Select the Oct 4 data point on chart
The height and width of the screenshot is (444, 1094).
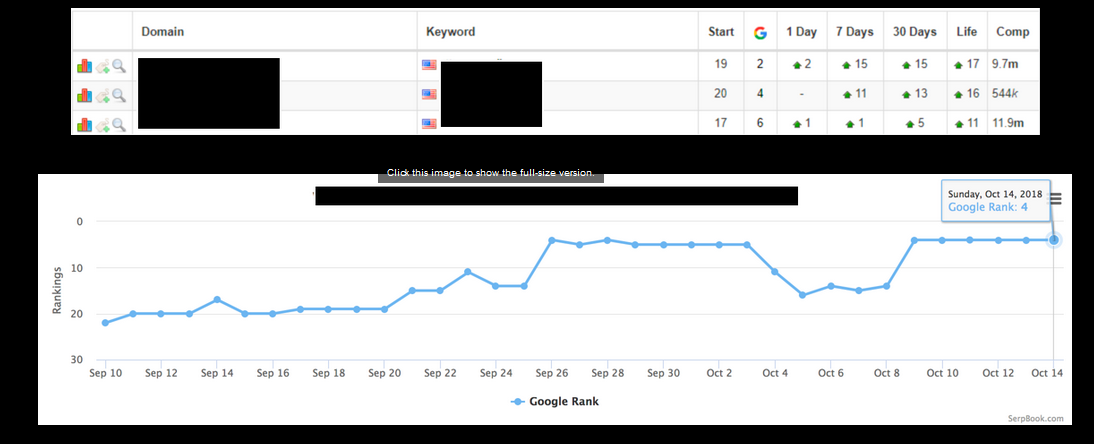tap(774, 272)
